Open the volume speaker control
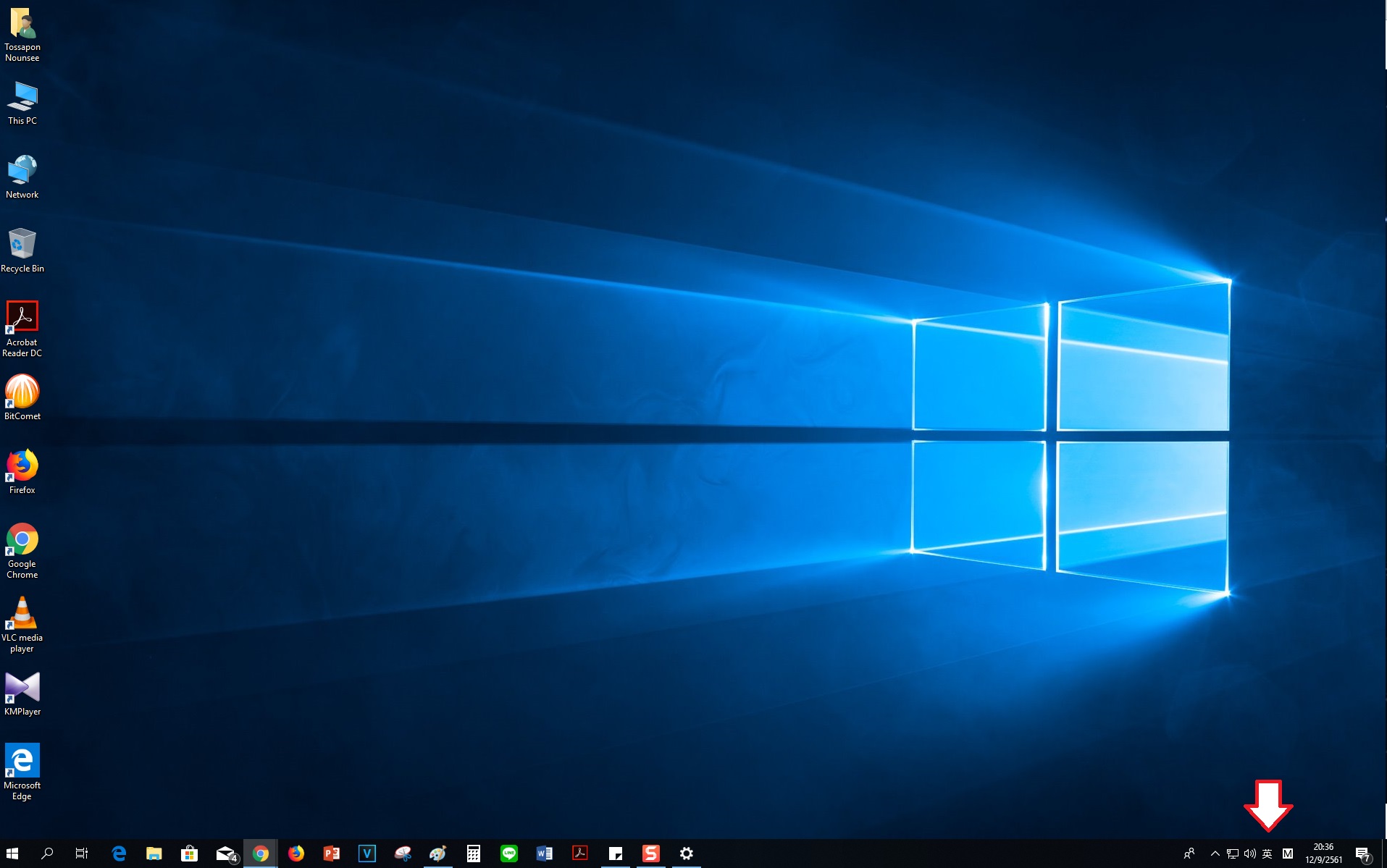This screenshot has height=868, width=1387. (x=1250, y=854)
